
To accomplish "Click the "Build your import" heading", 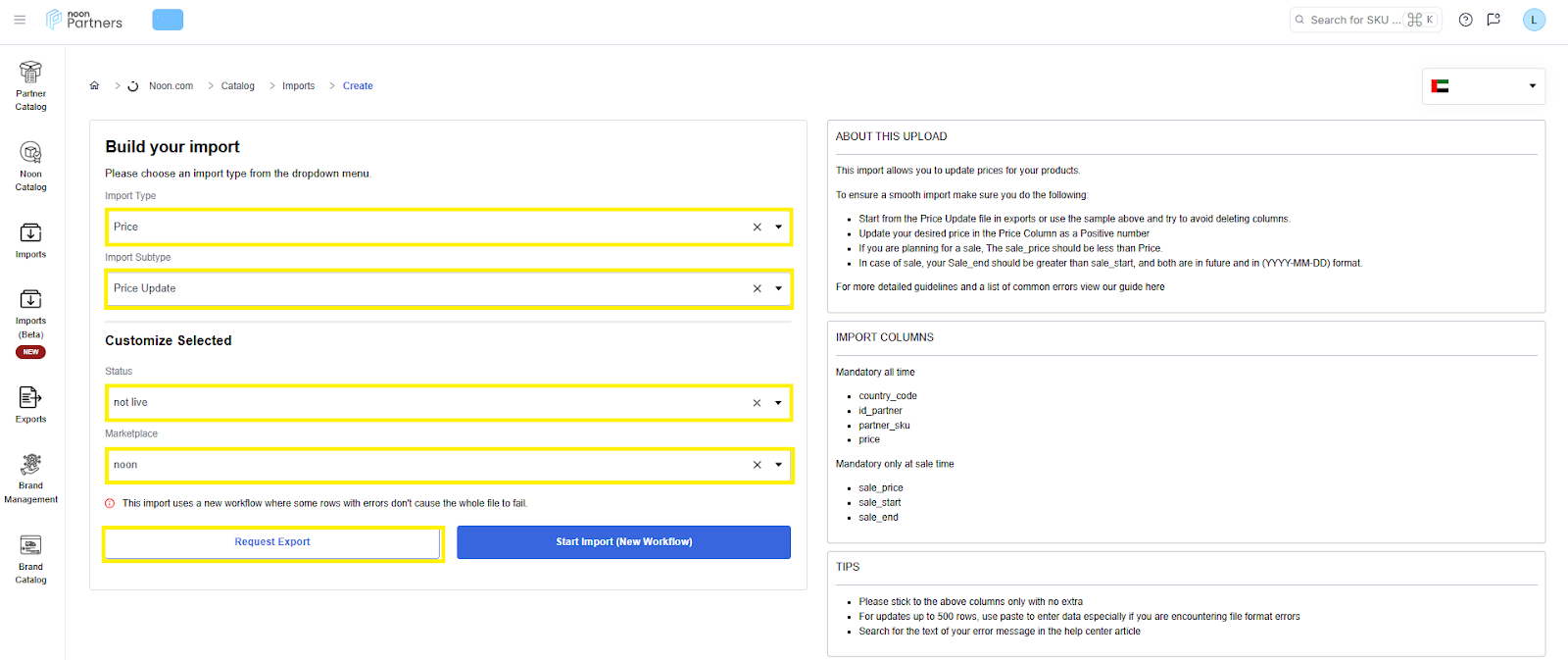I will (x=172, y=146).
